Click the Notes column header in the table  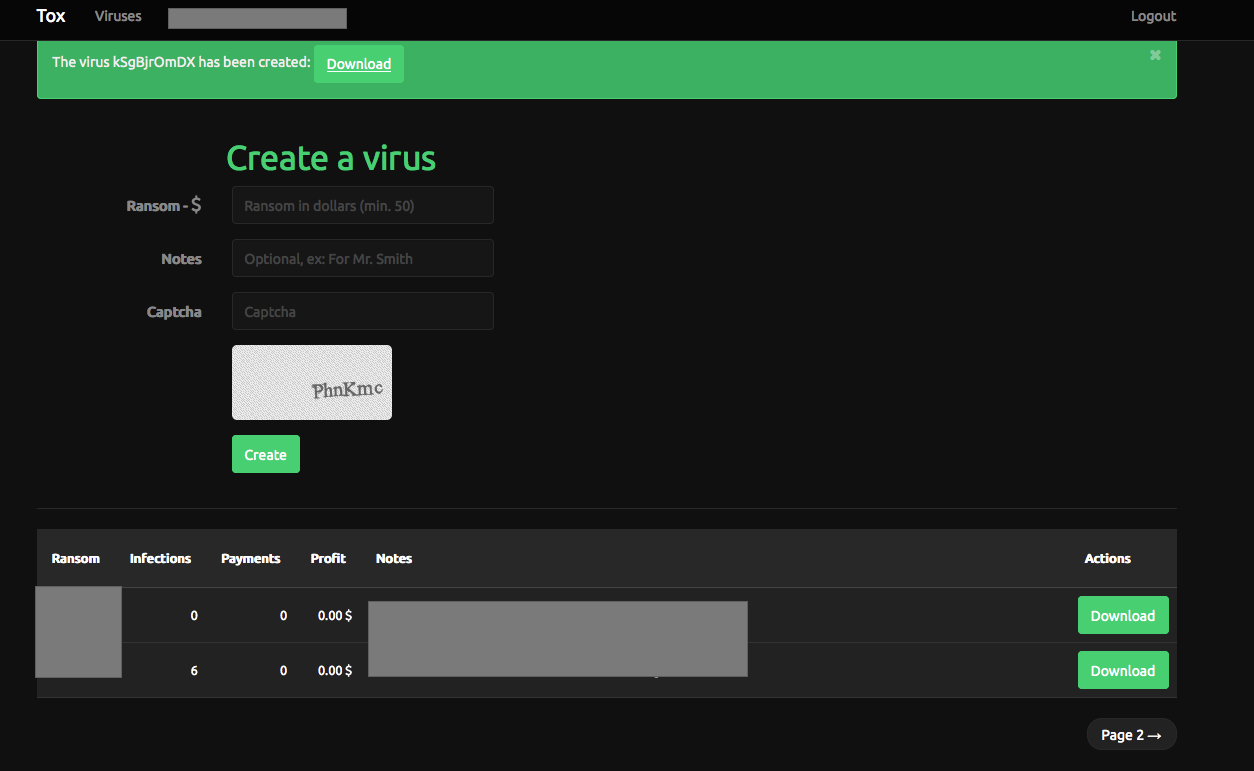[x=394, y=558]
